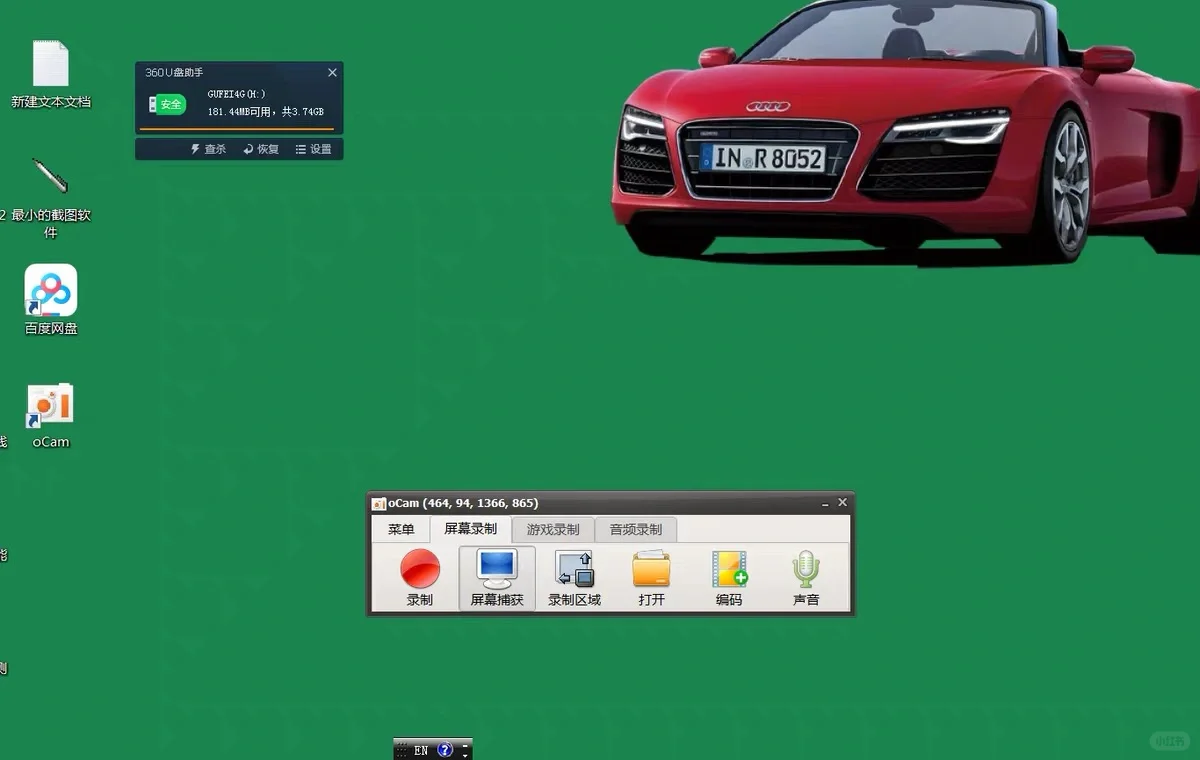Image resolution: width=1200 pixels, height=760 pixels.
Task: Select the screen capture monitor icon
Action: 497,578
